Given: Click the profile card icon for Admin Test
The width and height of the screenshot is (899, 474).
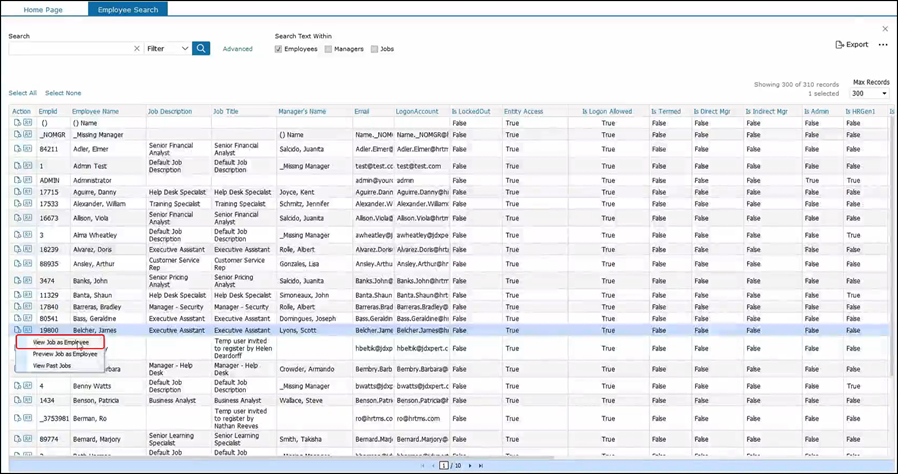Looking at the screenshot, I should [x=28, y=165].
